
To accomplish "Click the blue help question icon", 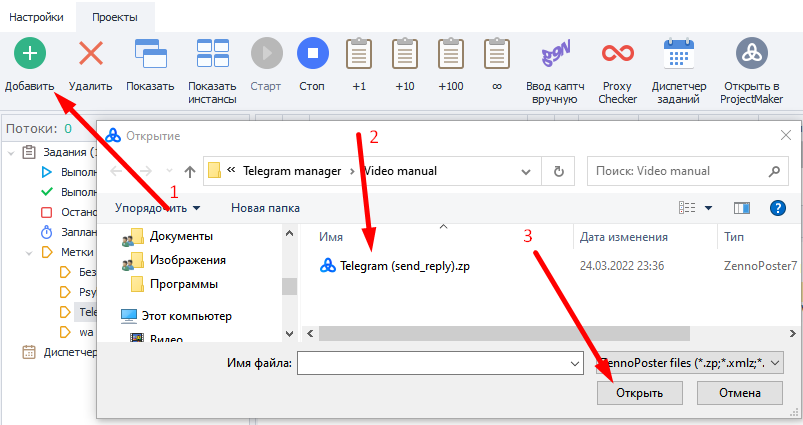I will click(x=777, y=208).
